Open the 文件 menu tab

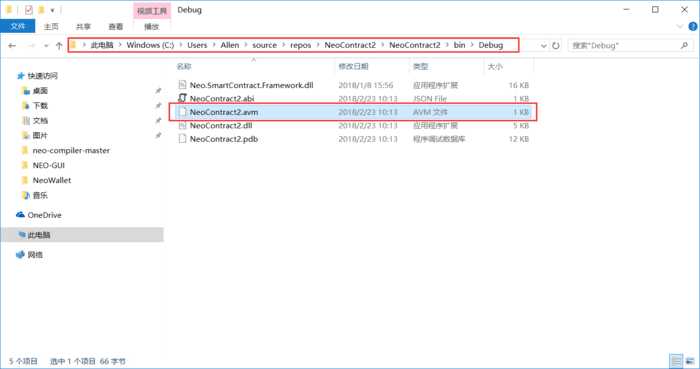pos(18,27)
